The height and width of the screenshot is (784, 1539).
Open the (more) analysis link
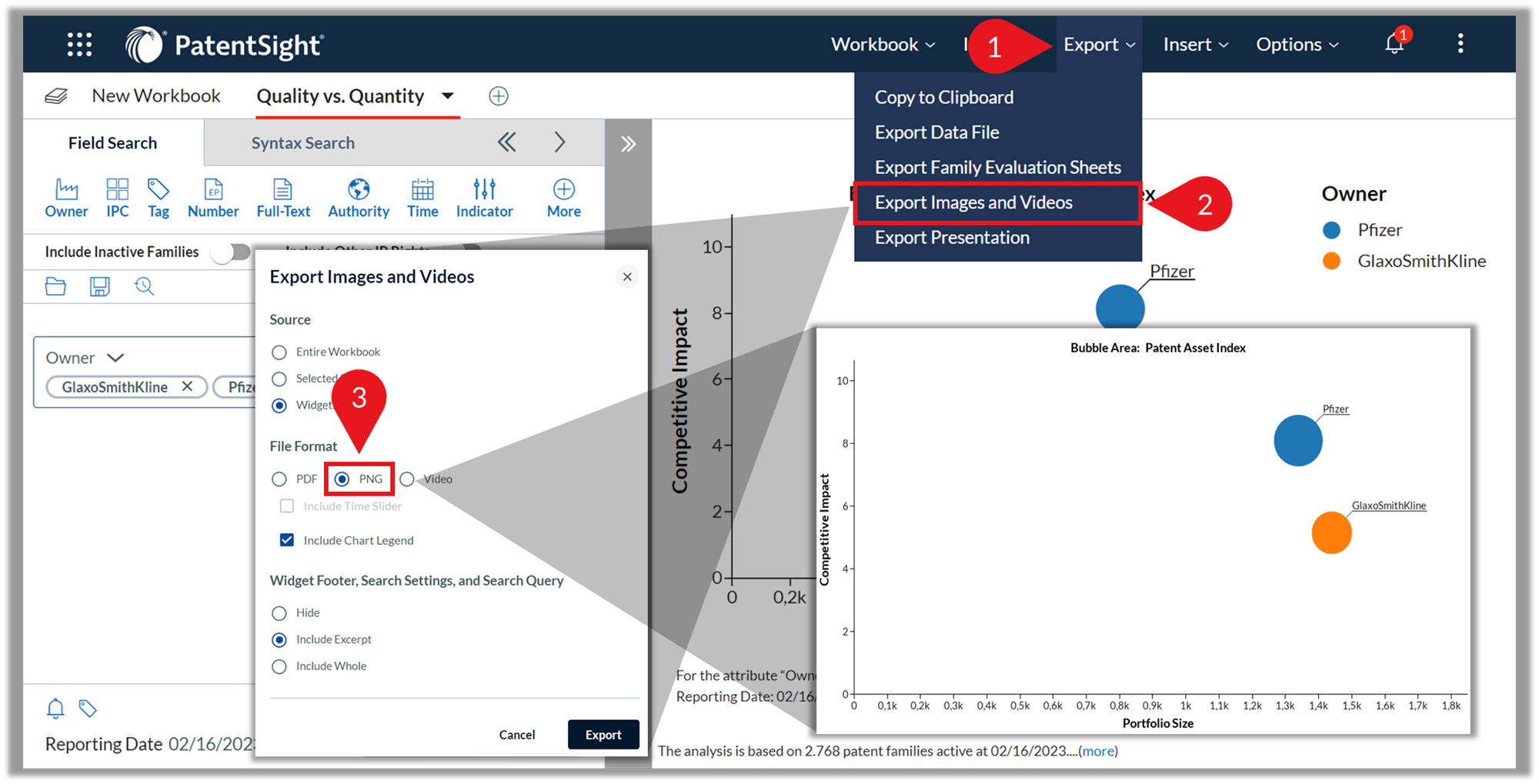click(x=1099, y=751)
